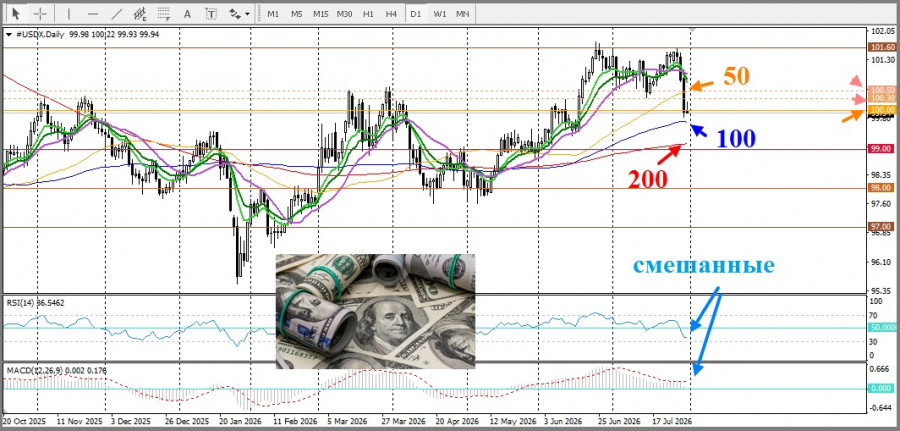Click the 100.50 price level label

click(x=883, y=90)
